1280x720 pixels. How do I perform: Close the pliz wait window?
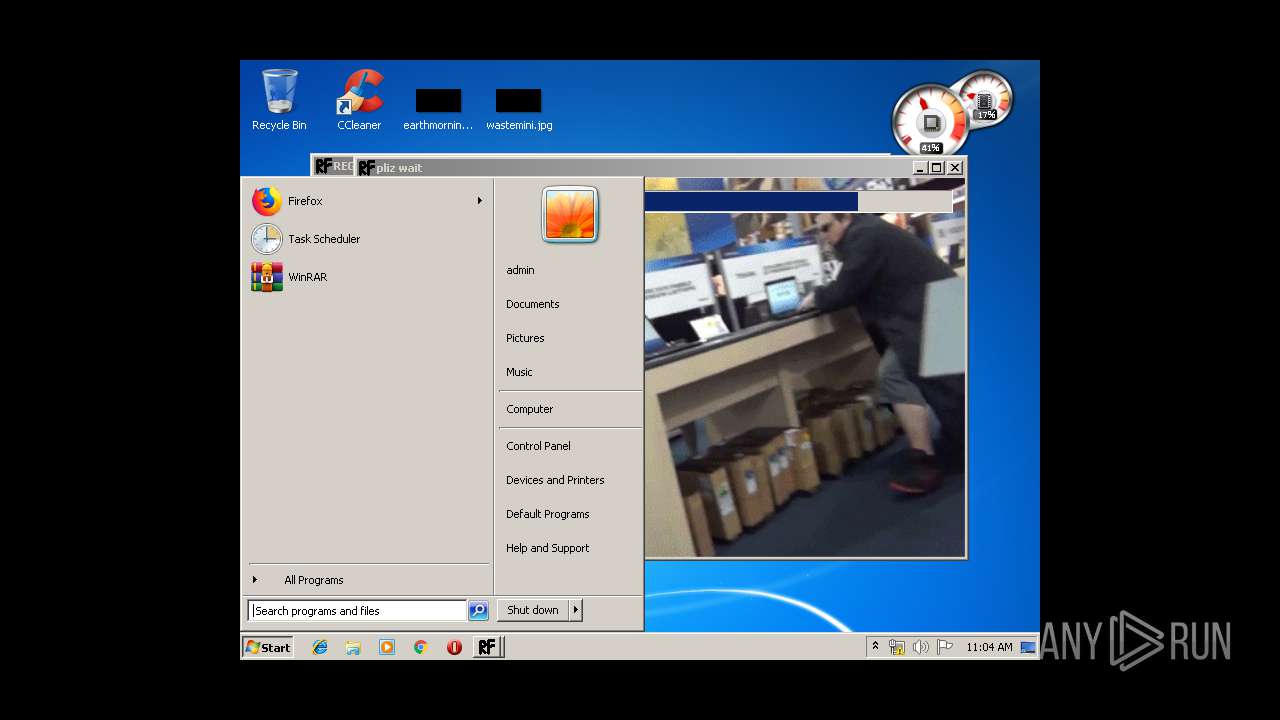click(955, 168)
